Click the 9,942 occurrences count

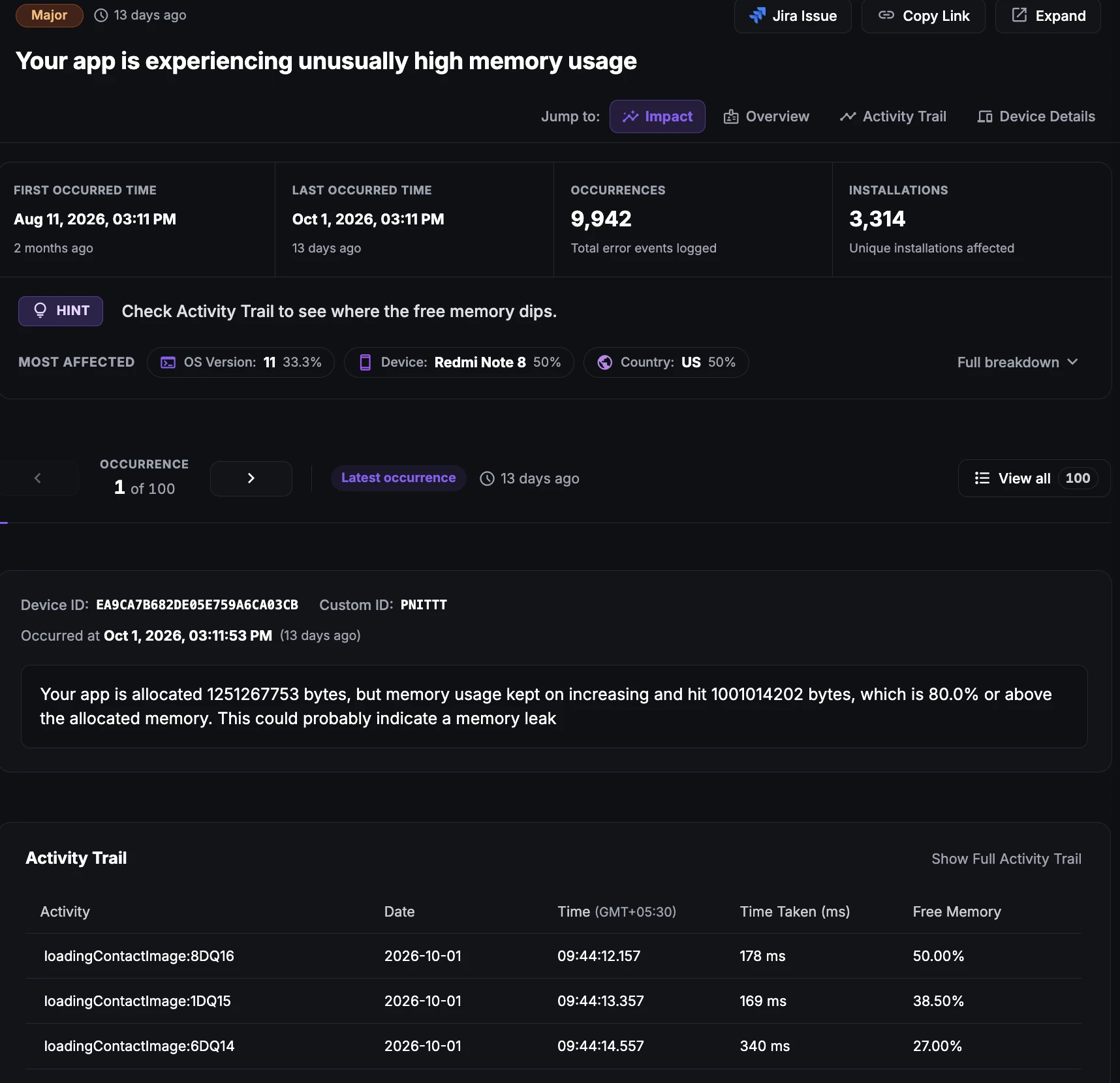click(x=601, y=219)
